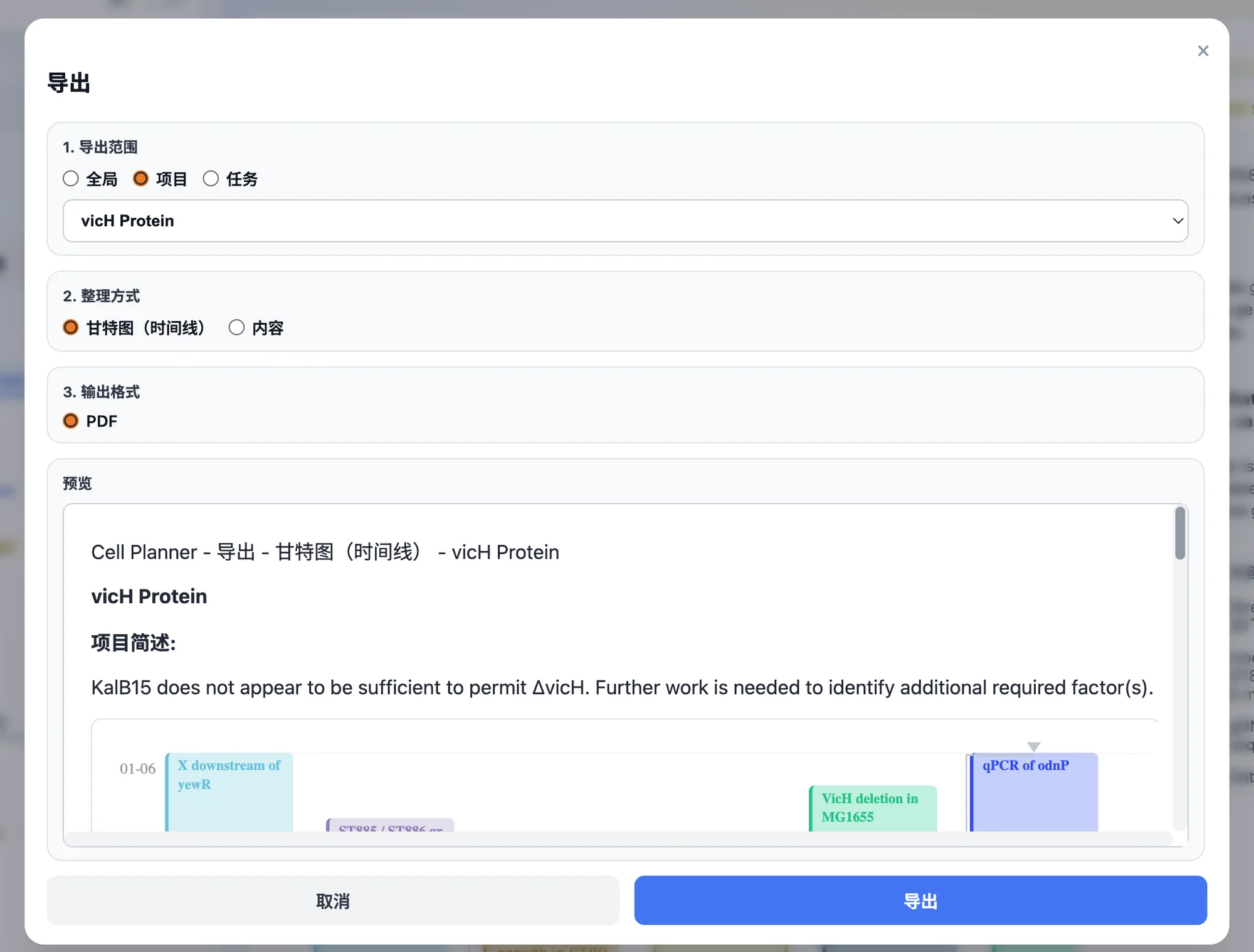Click the blue 导出 button
Screen dimensions: 1254x952
click(920, 901)
